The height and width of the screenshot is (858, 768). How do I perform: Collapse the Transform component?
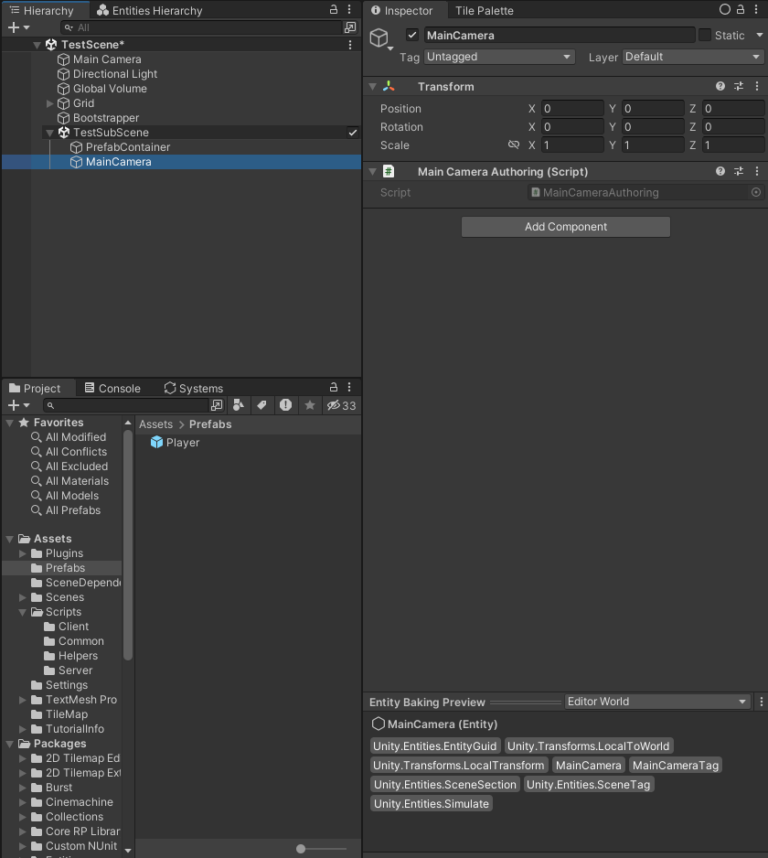click(373, 86)
